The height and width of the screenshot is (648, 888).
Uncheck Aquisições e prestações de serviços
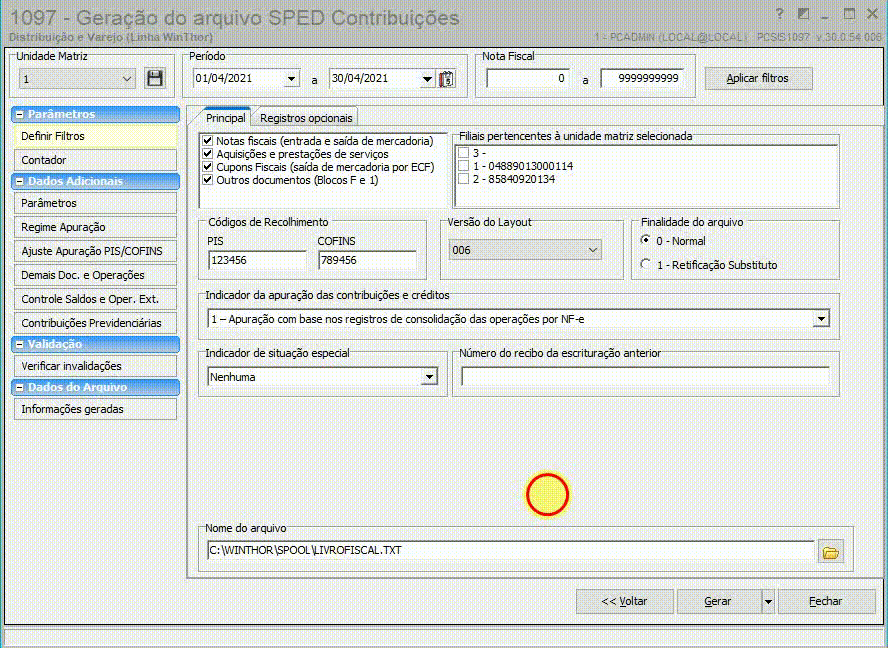tap(207, 154)
